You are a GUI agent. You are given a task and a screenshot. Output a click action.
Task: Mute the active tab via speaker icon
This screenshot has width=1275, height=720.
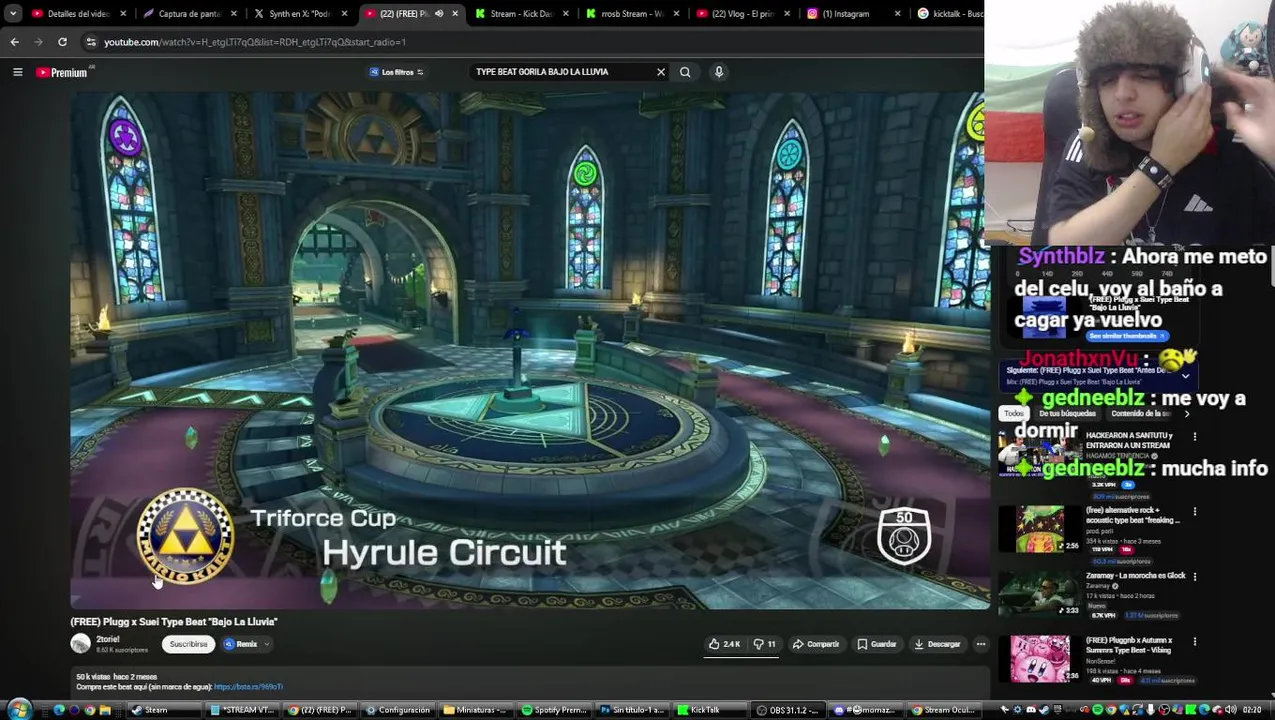click(438, 14)
